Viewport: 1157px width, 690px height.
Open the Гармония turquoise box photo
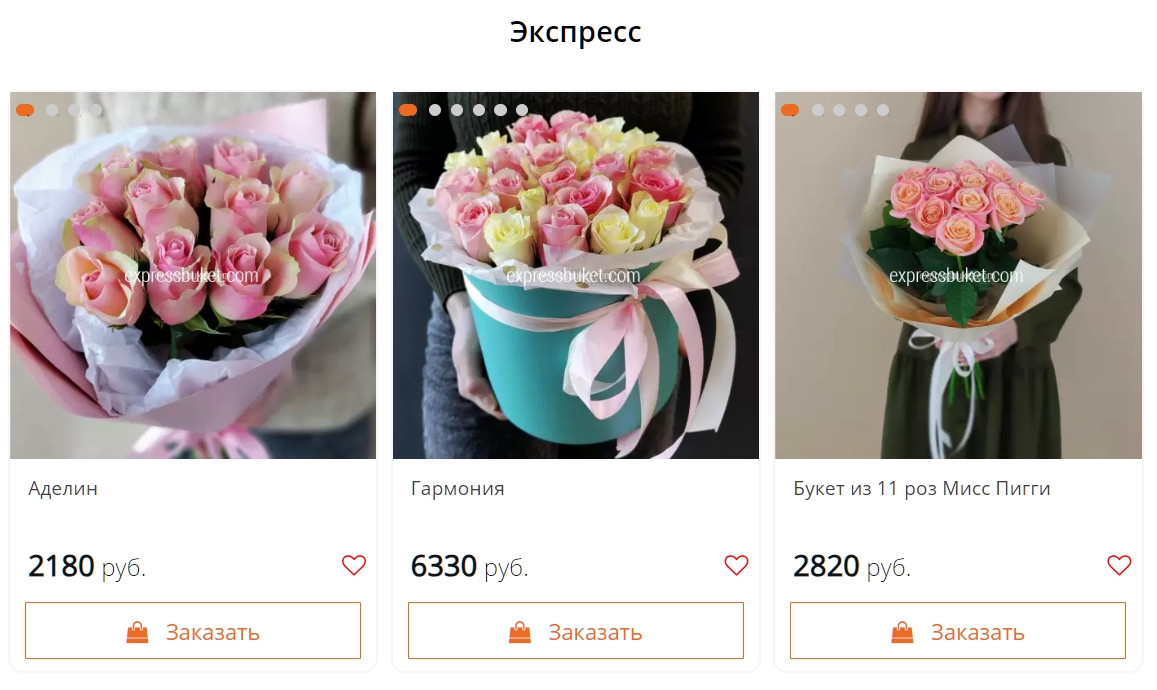576,275
